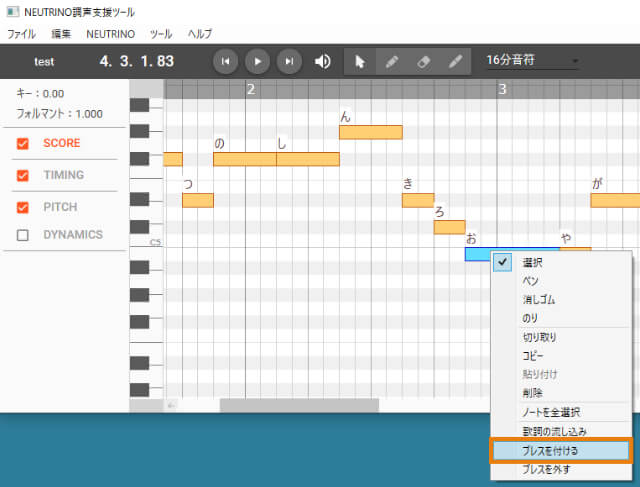Click the highlighted blue note お

coord(478,254)
